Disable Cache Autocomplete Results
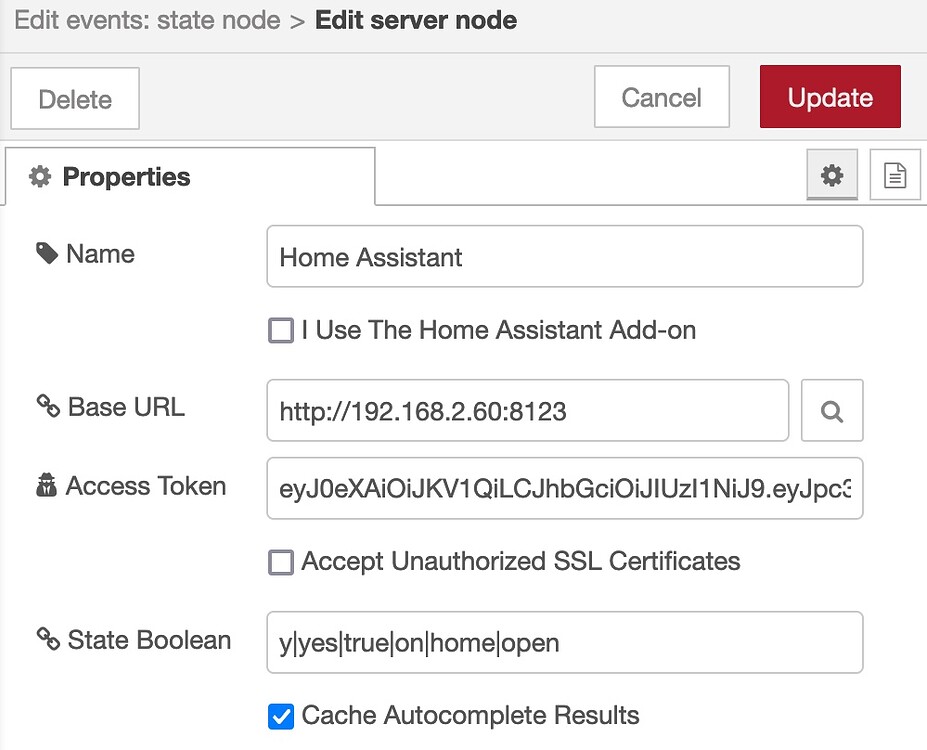 click(x=280, y=716)
